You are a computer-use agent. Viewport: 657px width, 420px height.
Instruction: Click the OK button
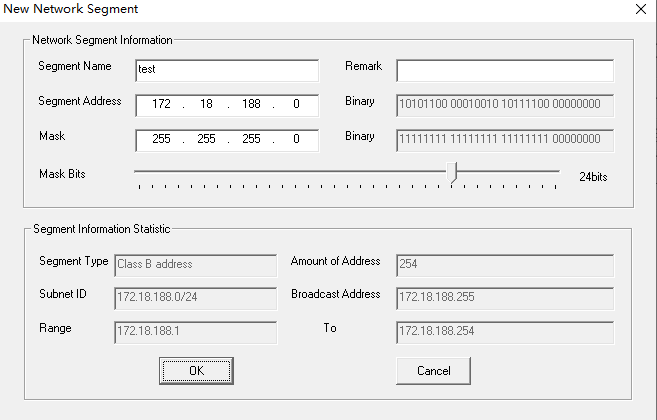196,371
